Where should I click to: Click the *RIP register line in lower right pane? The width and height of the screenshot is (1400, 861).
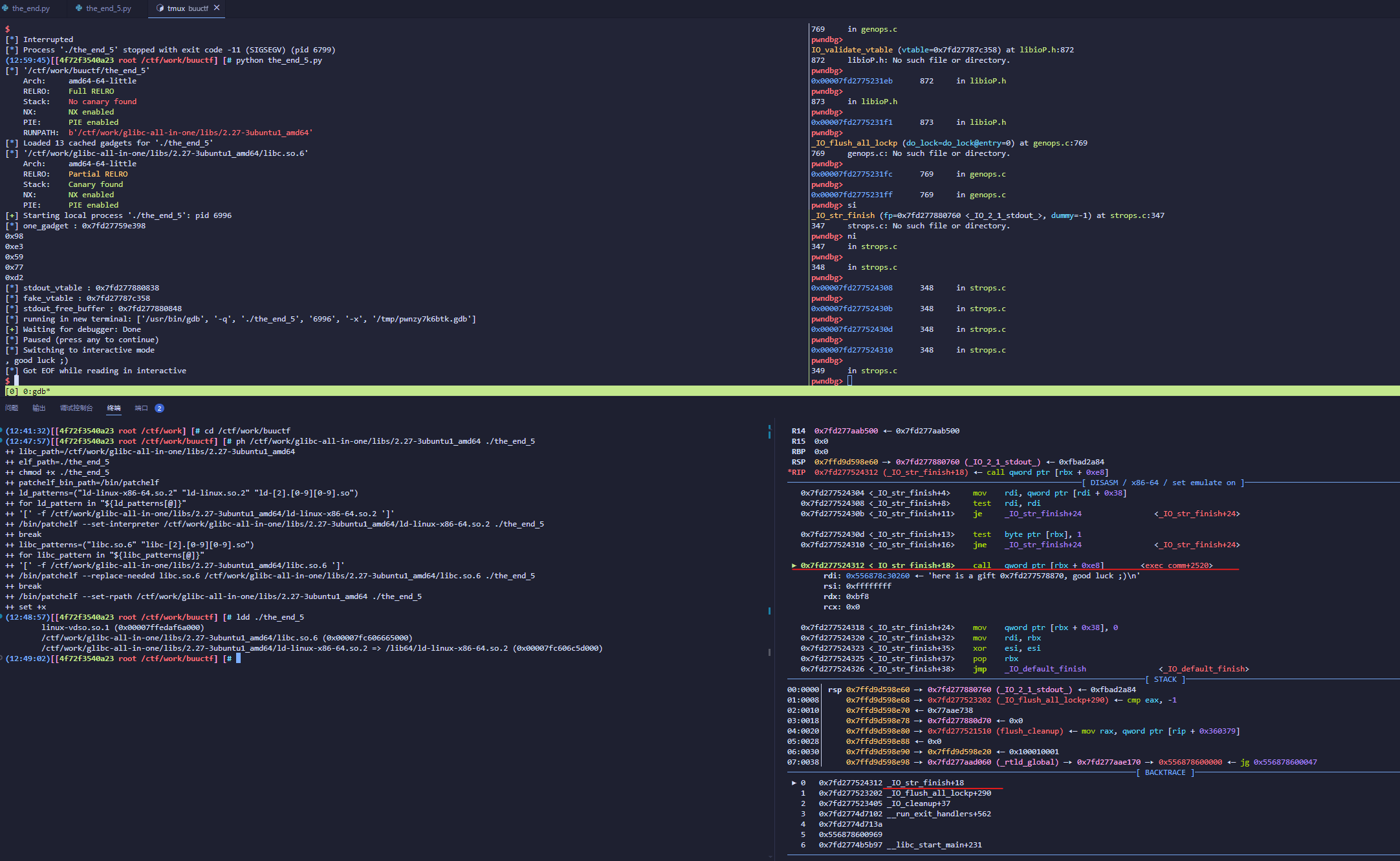(x=948, y=472)
